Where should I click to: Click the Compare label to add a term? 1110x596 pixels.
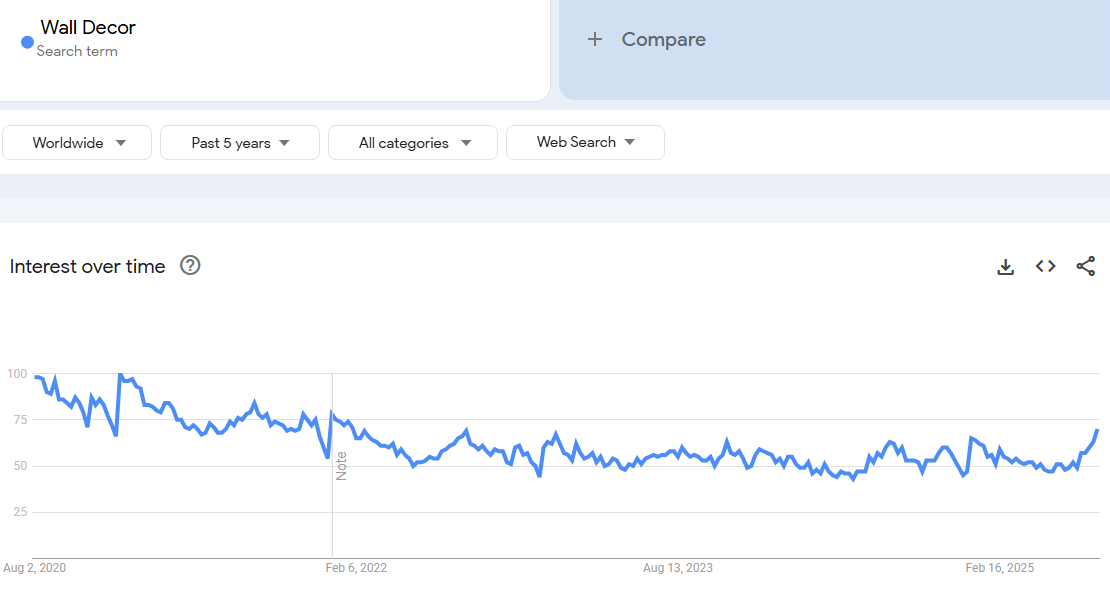point(663,39)
